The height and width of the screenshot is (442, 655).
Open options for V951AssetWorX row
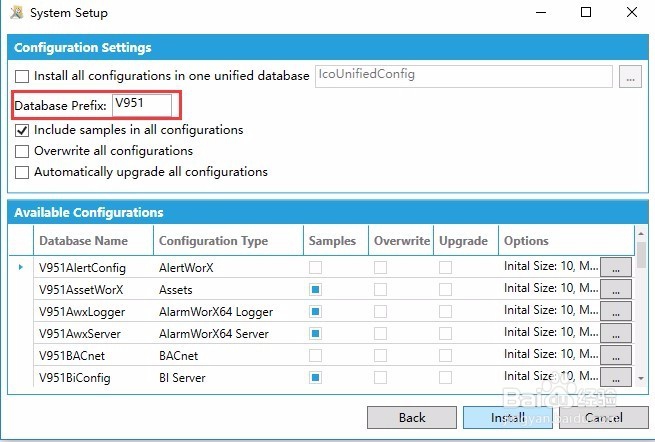(616, 290)
